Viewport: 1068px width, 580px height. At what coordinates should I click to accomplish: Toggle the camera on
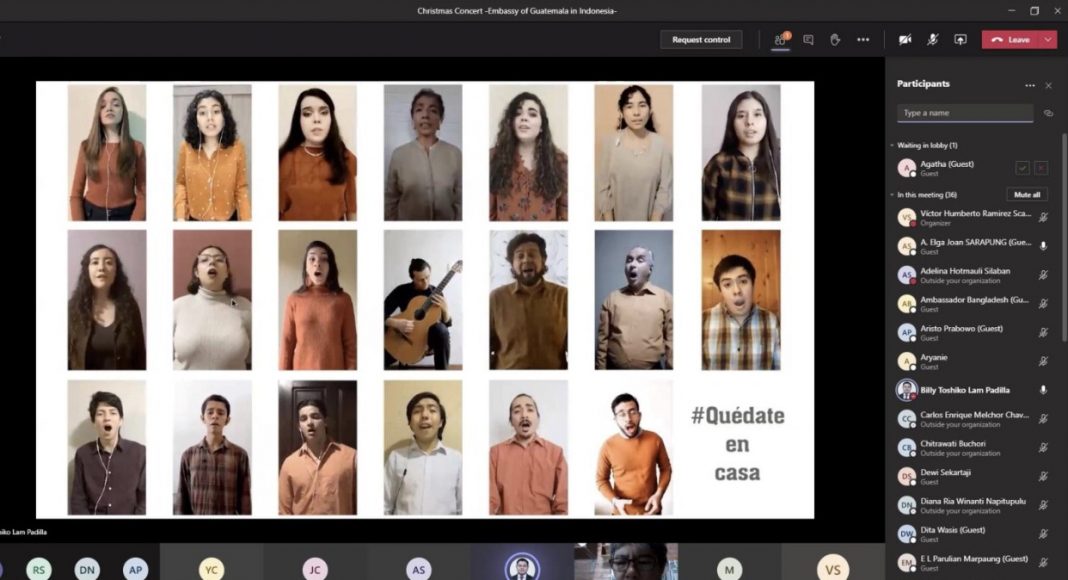click(905, 40)
